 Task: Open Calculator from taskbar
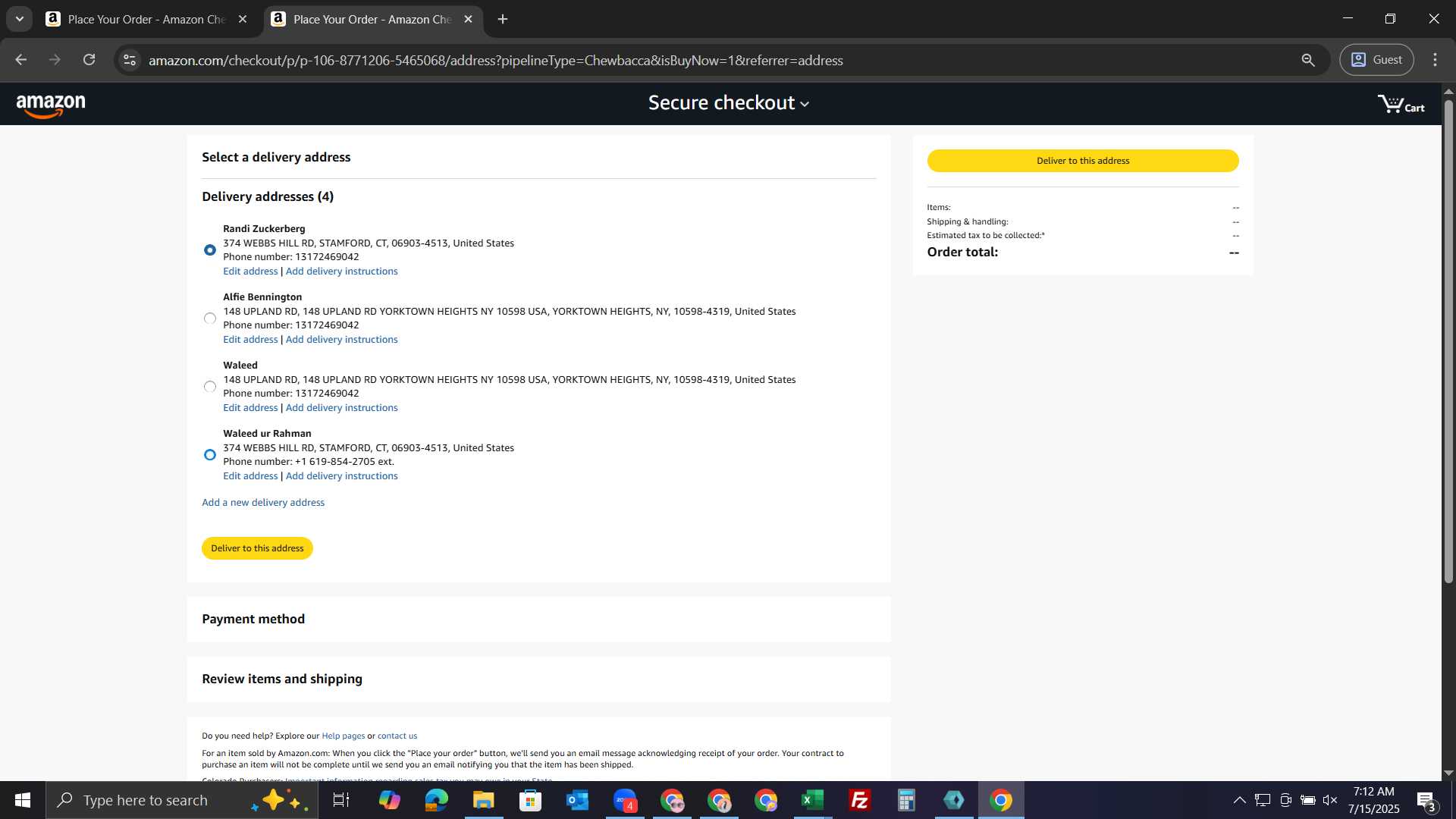[907, 800]
